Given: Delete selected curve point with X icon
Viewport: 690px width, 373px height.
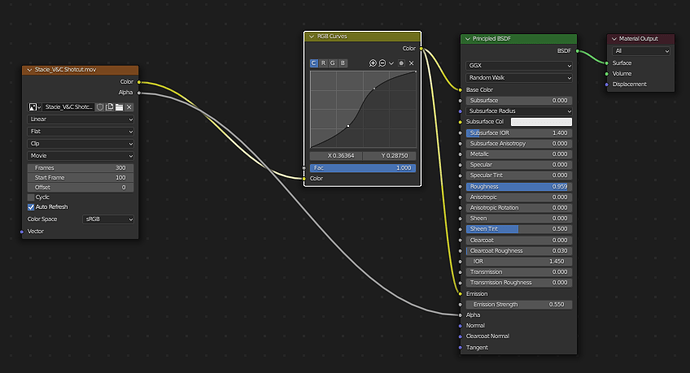Looking at the screenshot, I should pos(411,63).
